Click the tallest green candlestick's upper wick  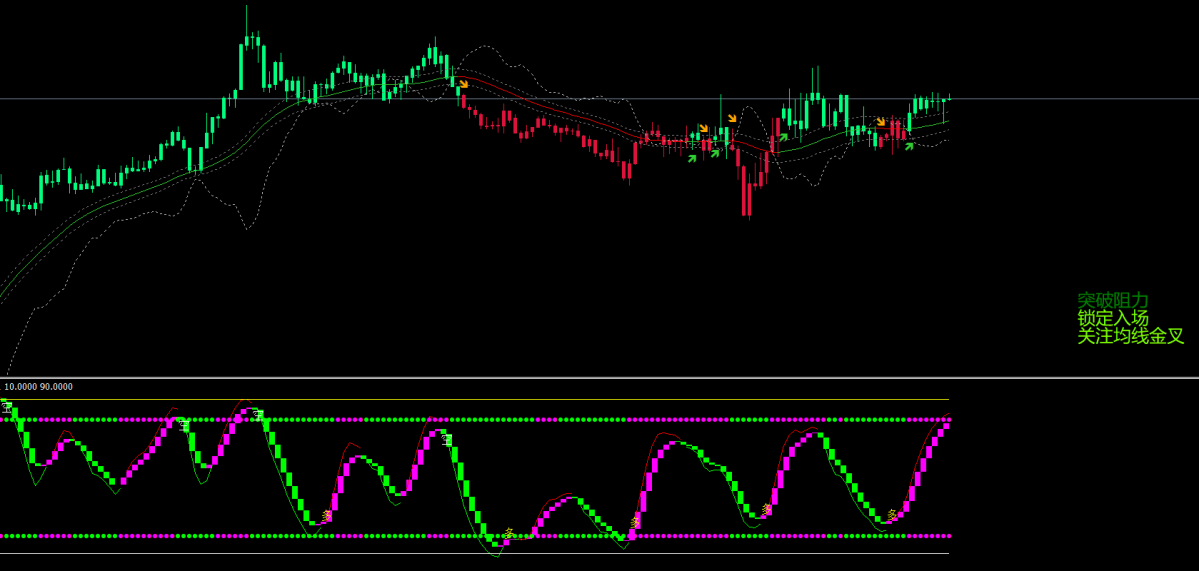(x=246, y=21)
